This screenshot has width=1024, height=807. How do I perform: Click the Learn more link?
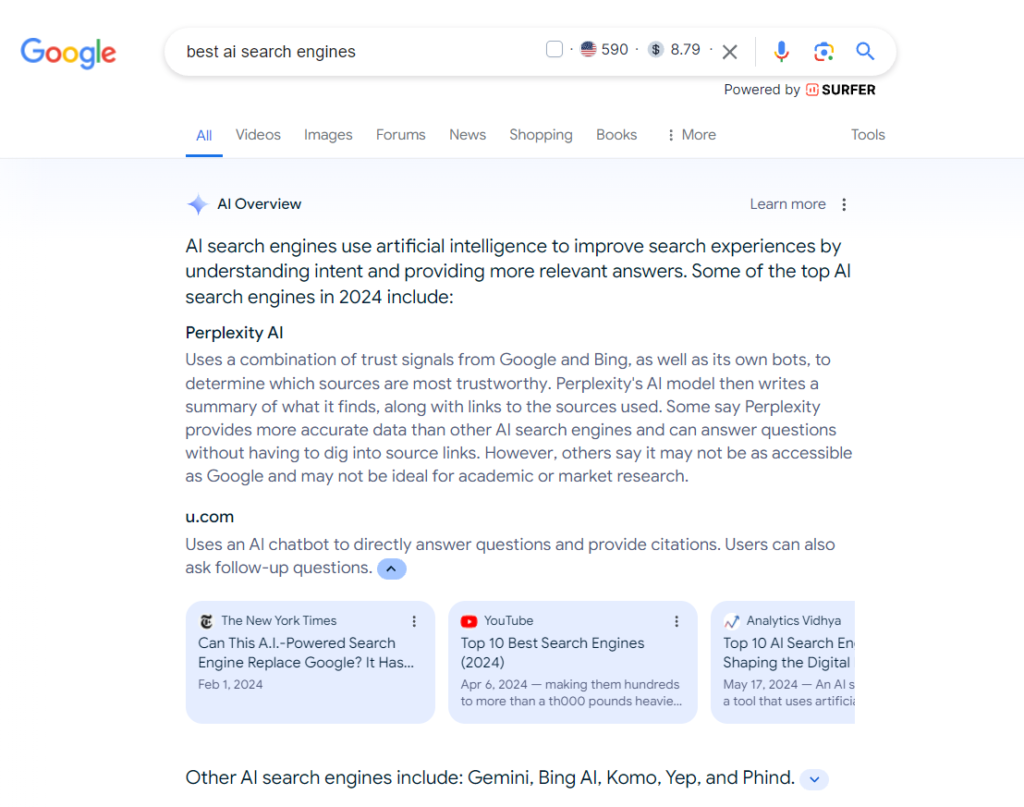click(x=787, y=204)
